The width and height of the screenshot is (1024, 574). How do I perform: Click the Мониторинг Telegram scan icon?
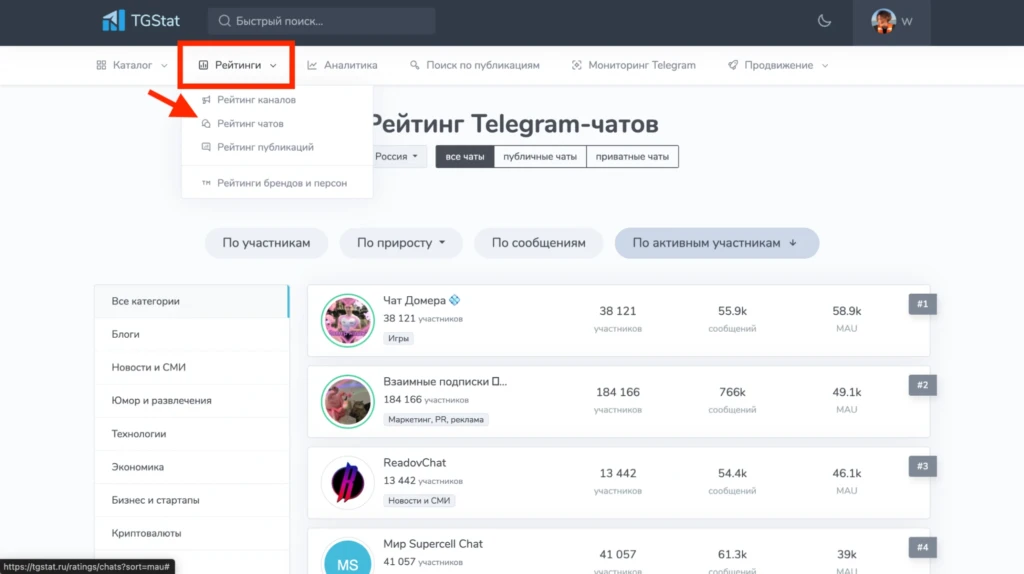[x=577, y=65]
